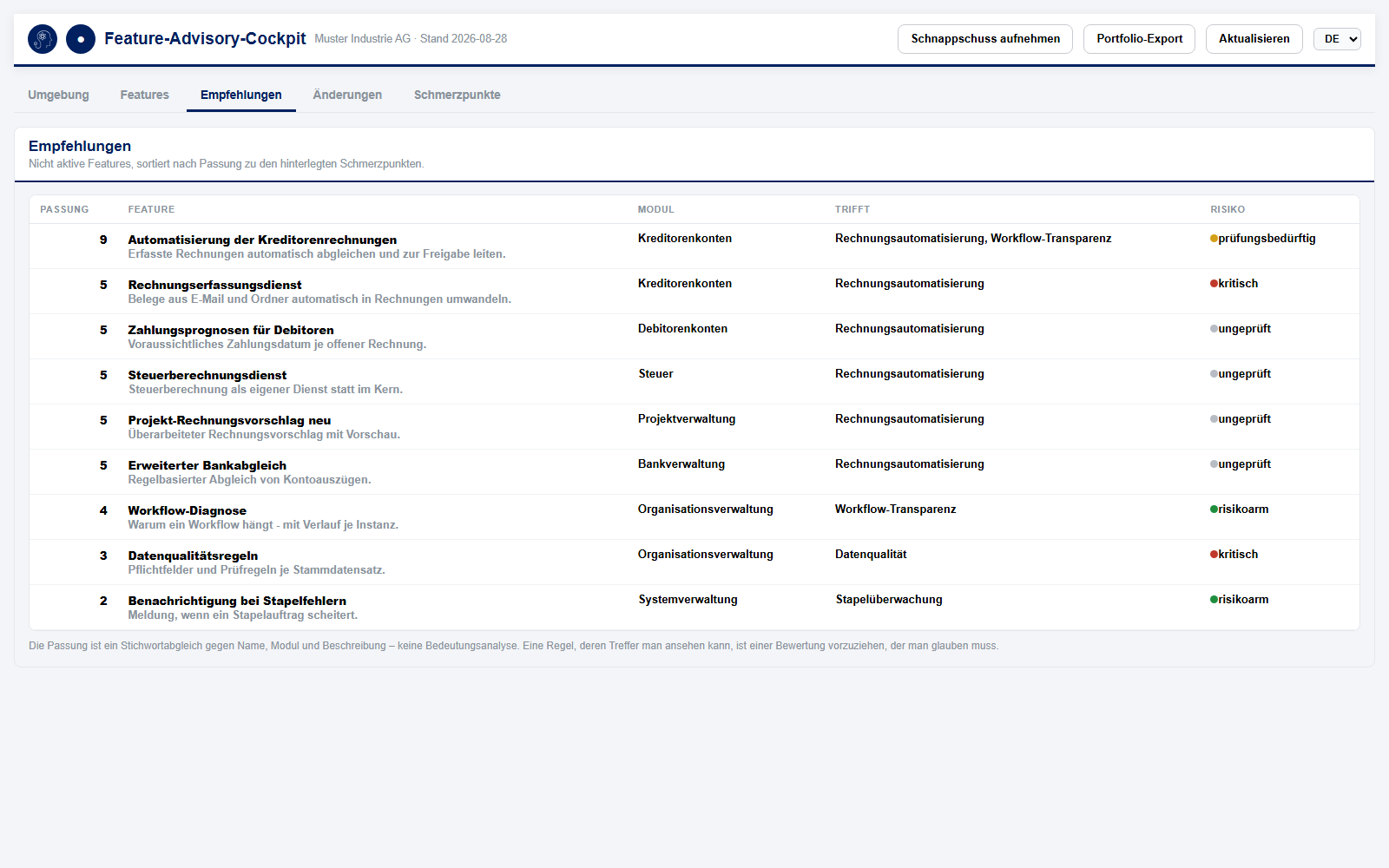Viewport: 1389px width, 868px height.
Task: Click the PASSUNG column header
Action: (x=64, y=209)
